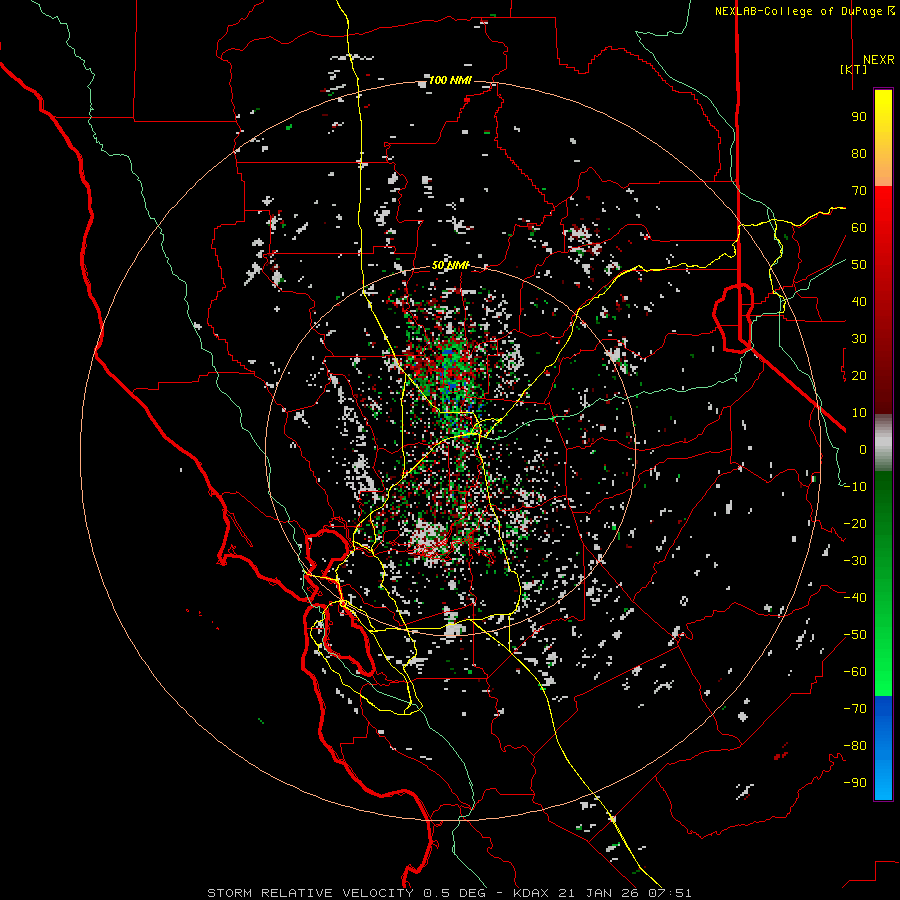Screen dimensions: 900x900
Task: Click the KDAX station identifier in caption
Action: pos(529,893)
